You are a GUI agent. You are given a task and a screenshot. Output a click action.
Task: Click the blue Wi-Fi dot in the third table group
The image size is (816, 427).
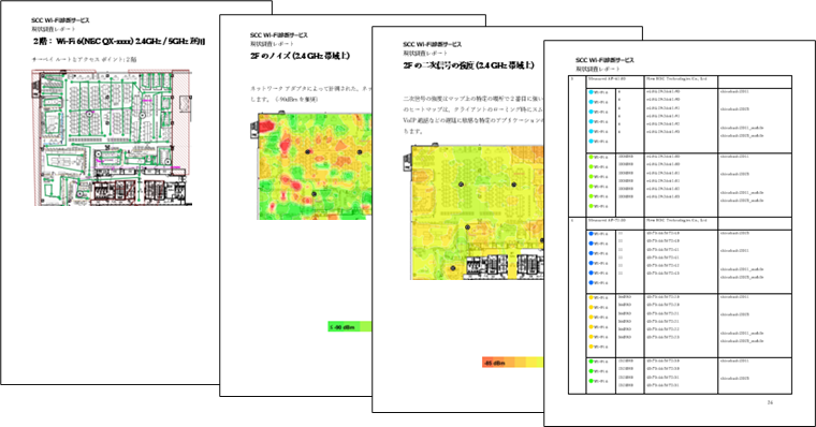click(591, 235)
